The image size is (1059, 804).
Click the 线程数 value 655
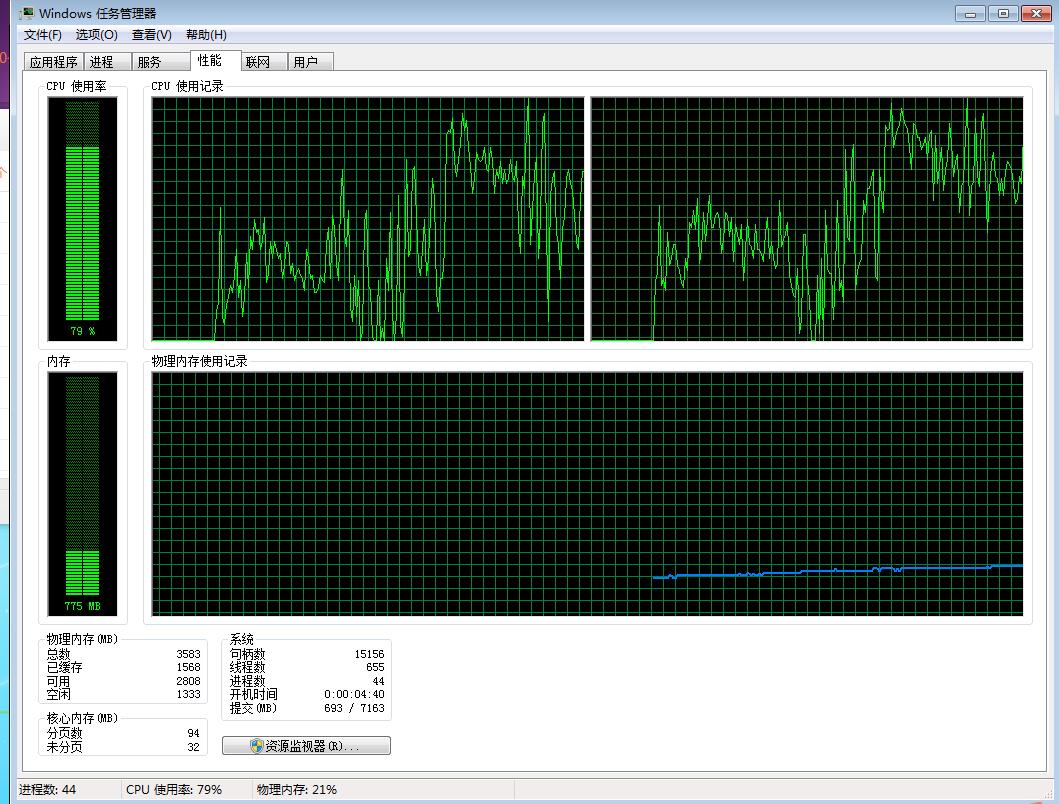click(375, 668)
